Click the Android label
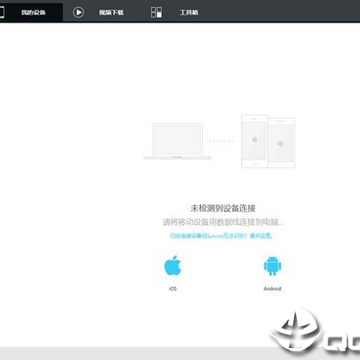 pos(272,289)
